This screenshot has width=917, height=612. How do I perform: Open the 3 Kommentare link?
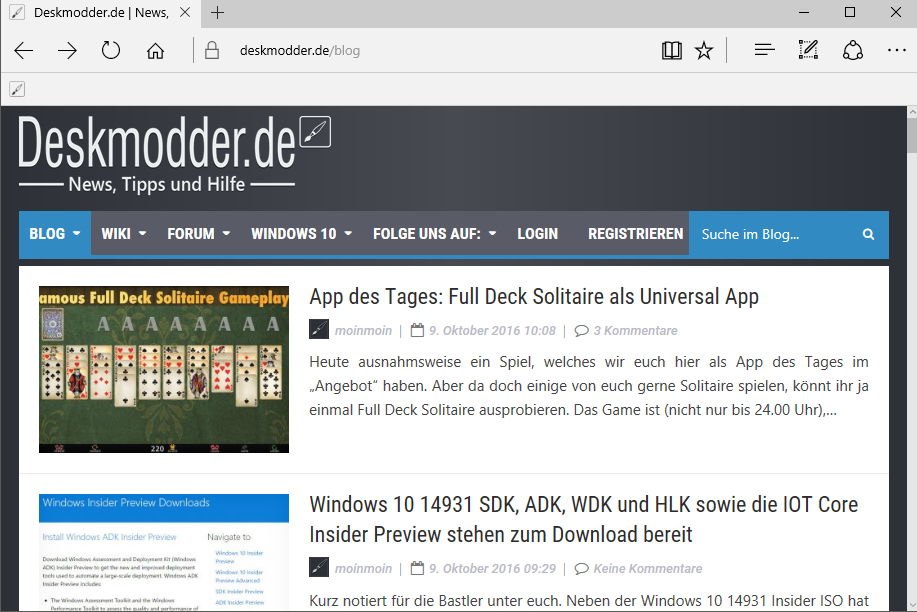click(x=635, y=331)
